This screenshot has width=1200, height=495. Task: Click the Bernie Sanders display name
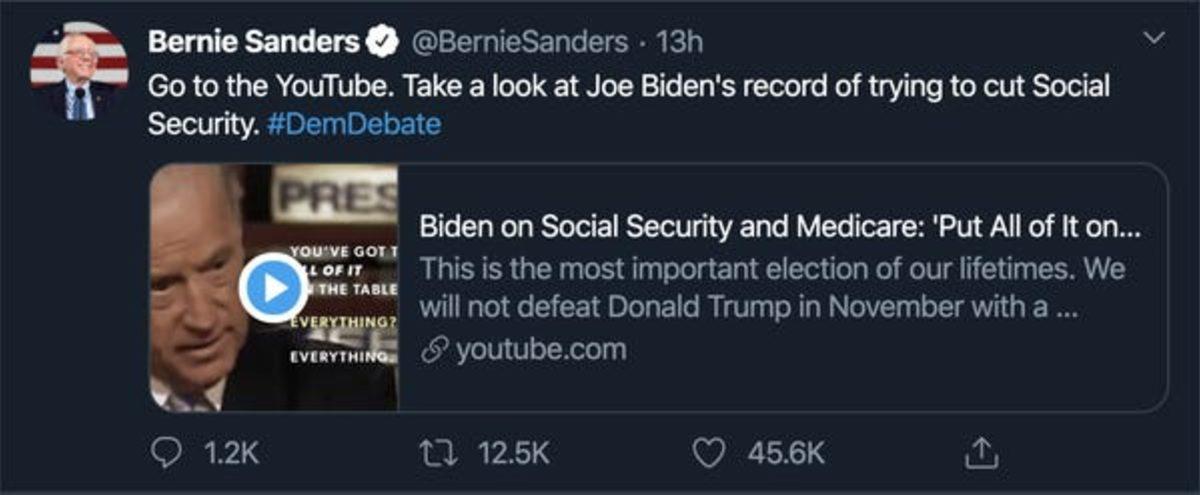(253, 42)
